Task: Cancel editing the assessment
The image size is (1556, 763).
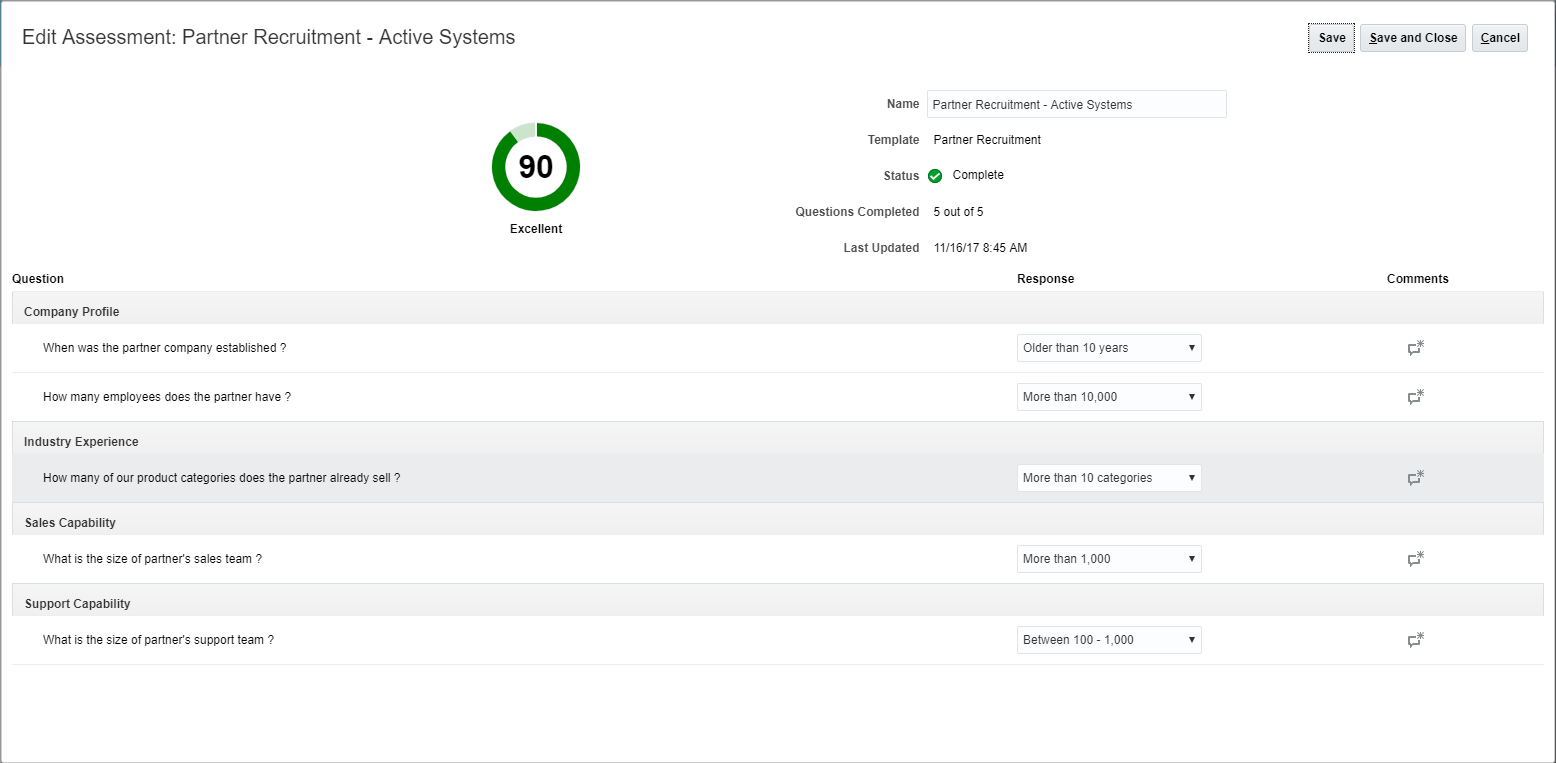Action: [1499, 38]
